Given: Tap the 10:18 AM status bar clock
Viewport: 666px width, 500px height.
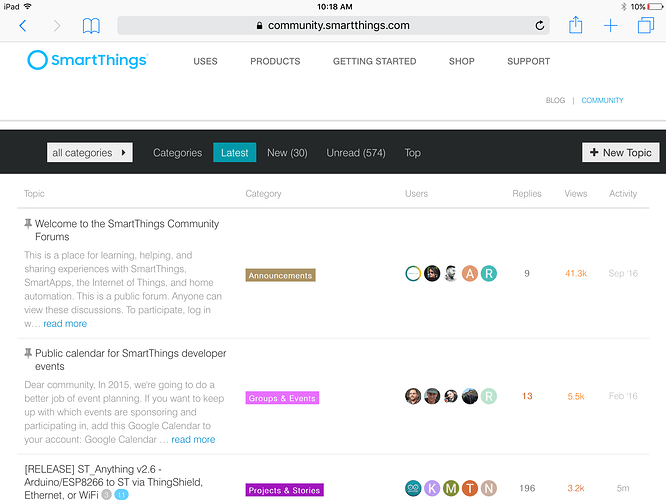Looking at the screenshot, I should click(335, 7).
